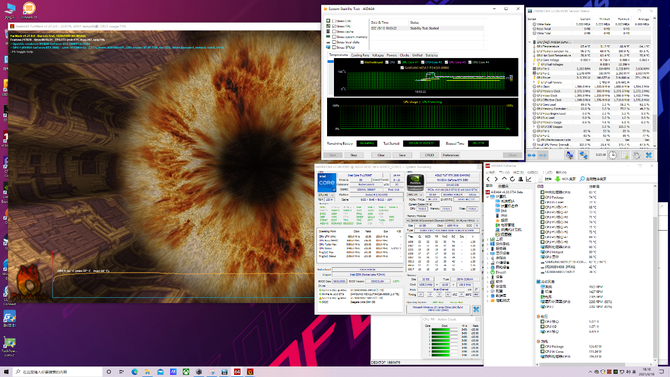
Task: Click the refresh icon in AIDA64 Extreme toolbar
Action: click(x=512, y=179)
